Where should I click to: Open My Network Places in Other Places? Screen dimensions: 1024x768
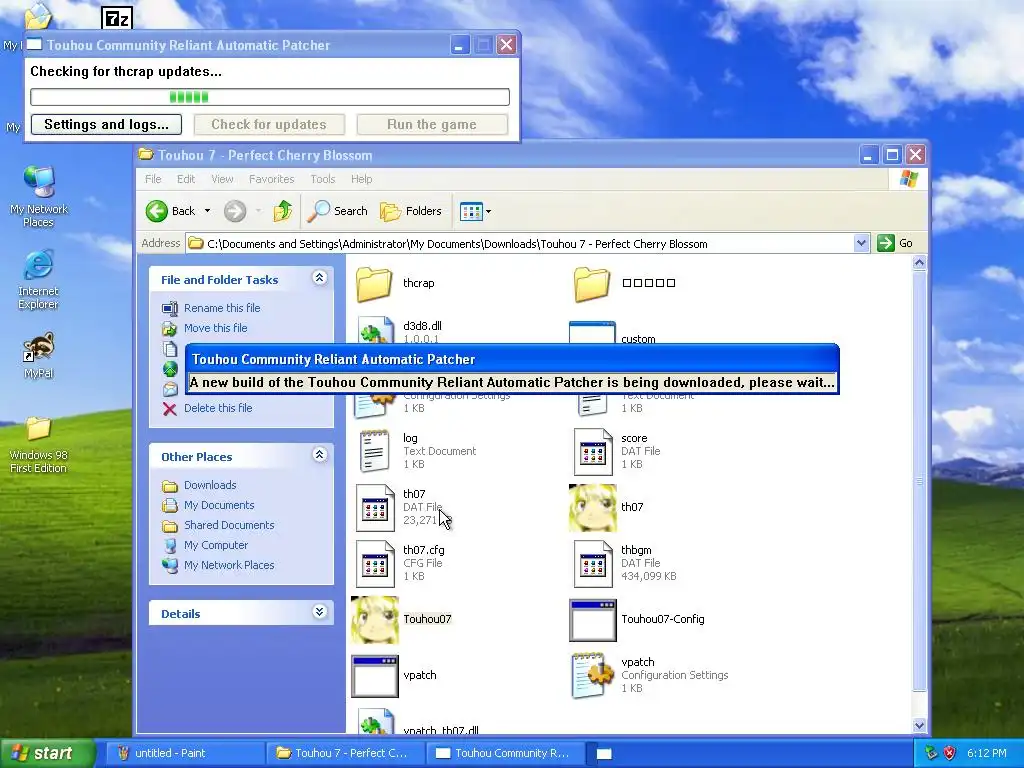coord(229,566)
